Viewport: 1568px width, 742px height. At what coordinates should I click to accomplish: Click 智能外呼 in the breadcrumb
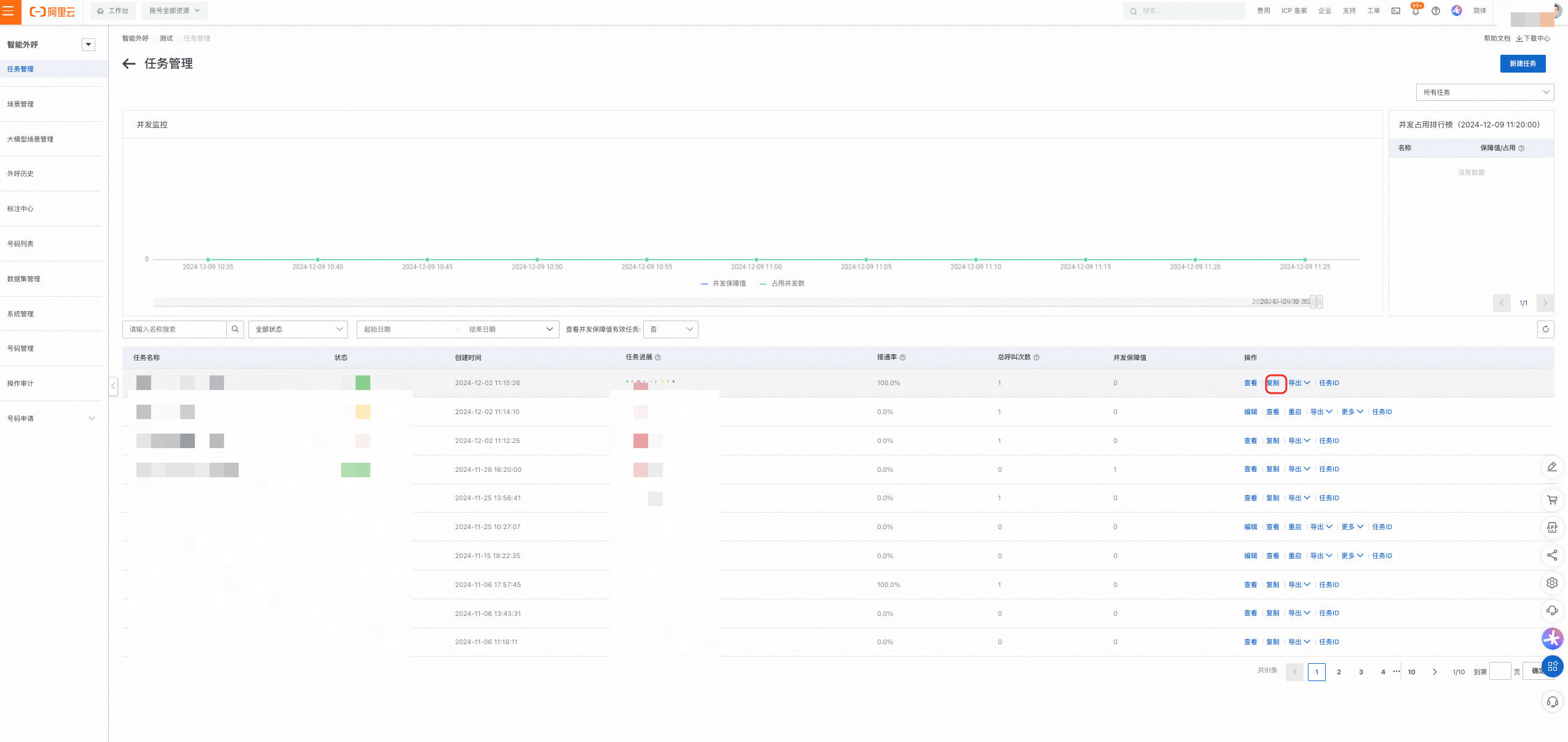[x=135, y=38]
